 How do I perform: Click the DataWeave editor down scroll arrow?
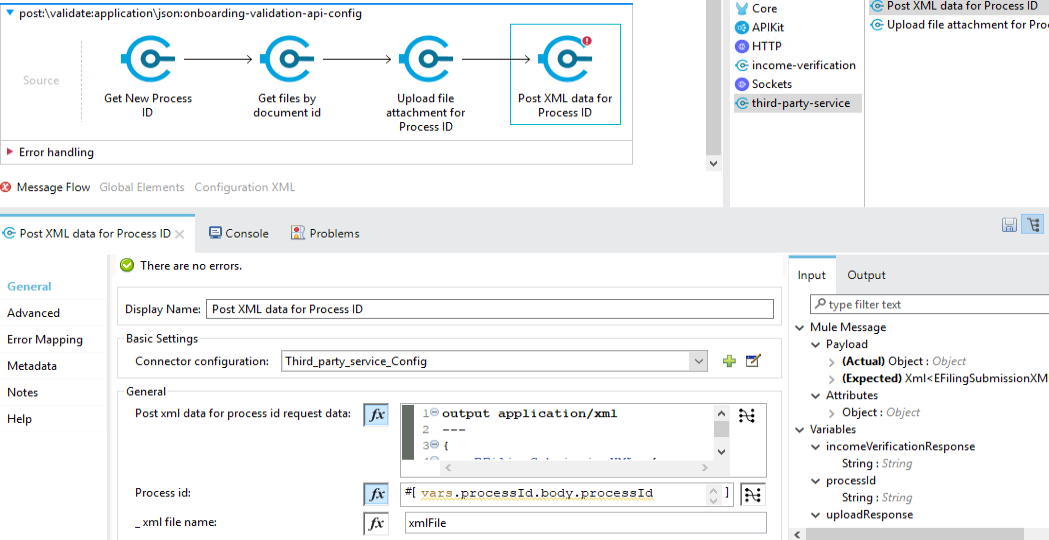(721, 452)
